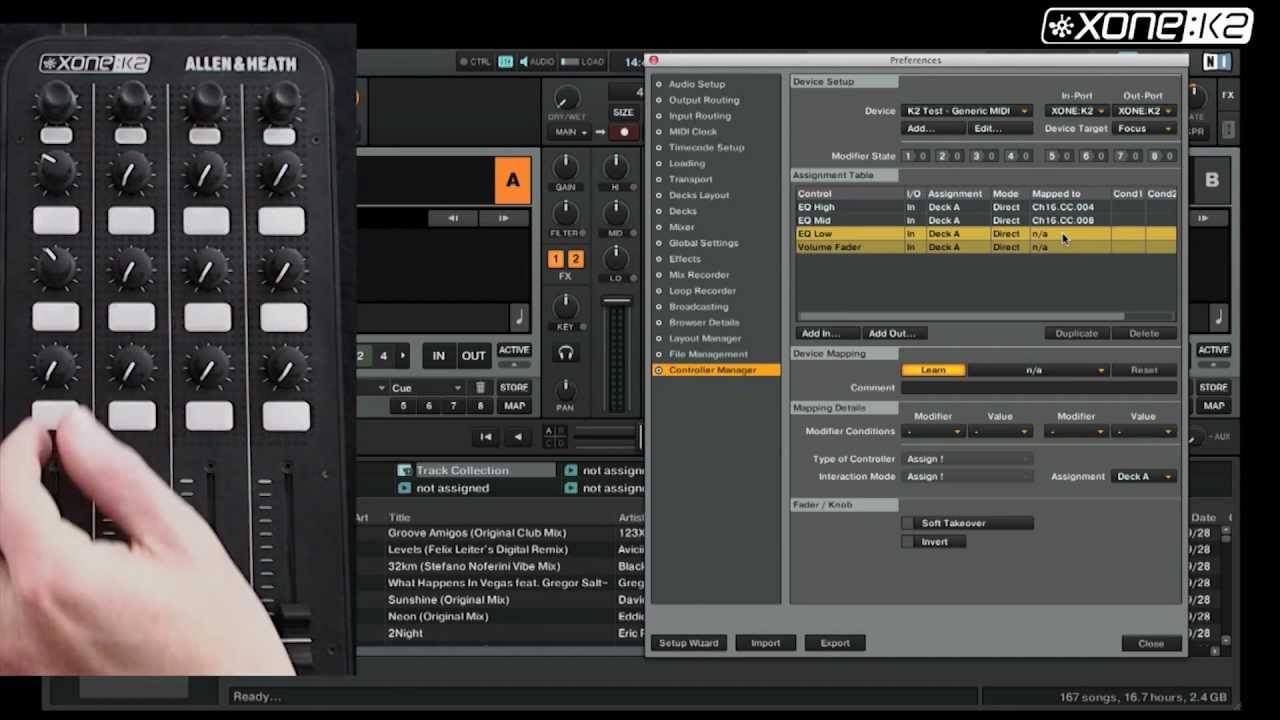This screenshot has width=1280, height=720.
Task: Enable the Invert checkbox
Action: click(x=908, y=542)
